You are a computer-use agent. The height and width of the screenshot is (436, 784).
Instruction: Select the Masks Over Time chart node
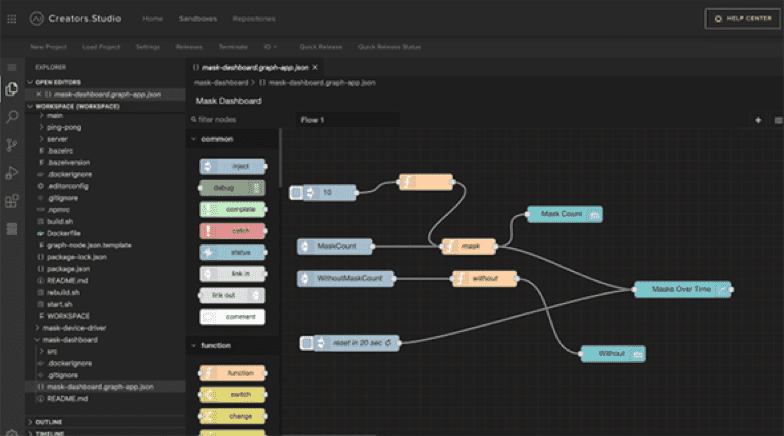[682, 289]
